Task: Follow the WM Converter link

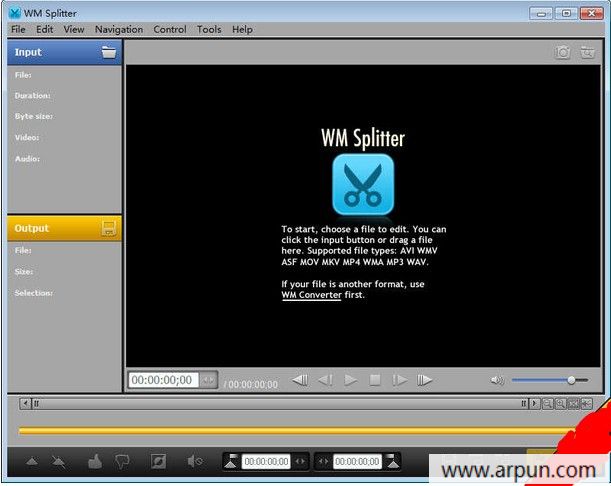Action: click(x=311, y=296)
